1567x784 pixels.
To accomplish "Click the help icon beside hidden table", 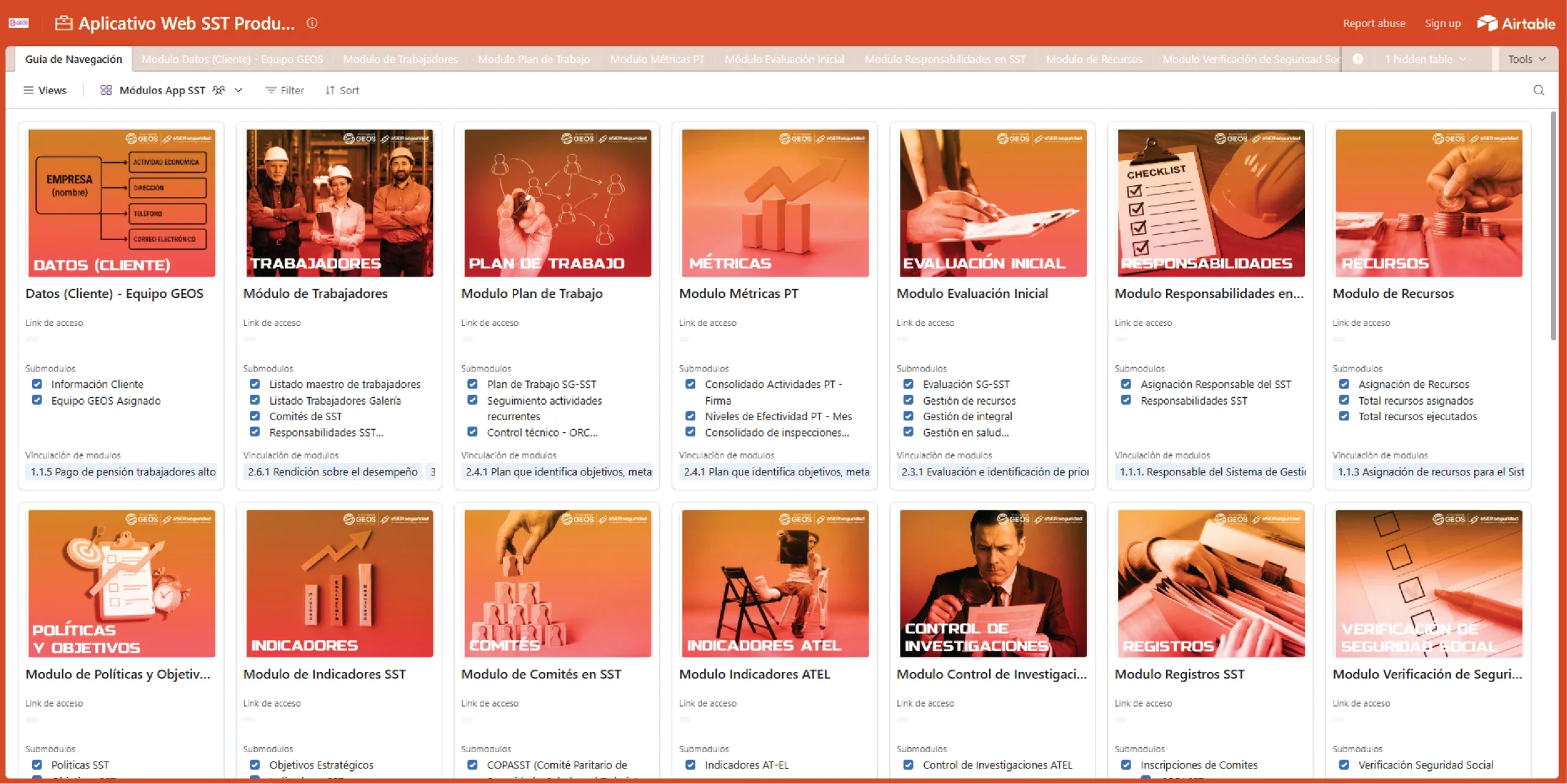I will pyautogui.click(x=1358, y=59).
